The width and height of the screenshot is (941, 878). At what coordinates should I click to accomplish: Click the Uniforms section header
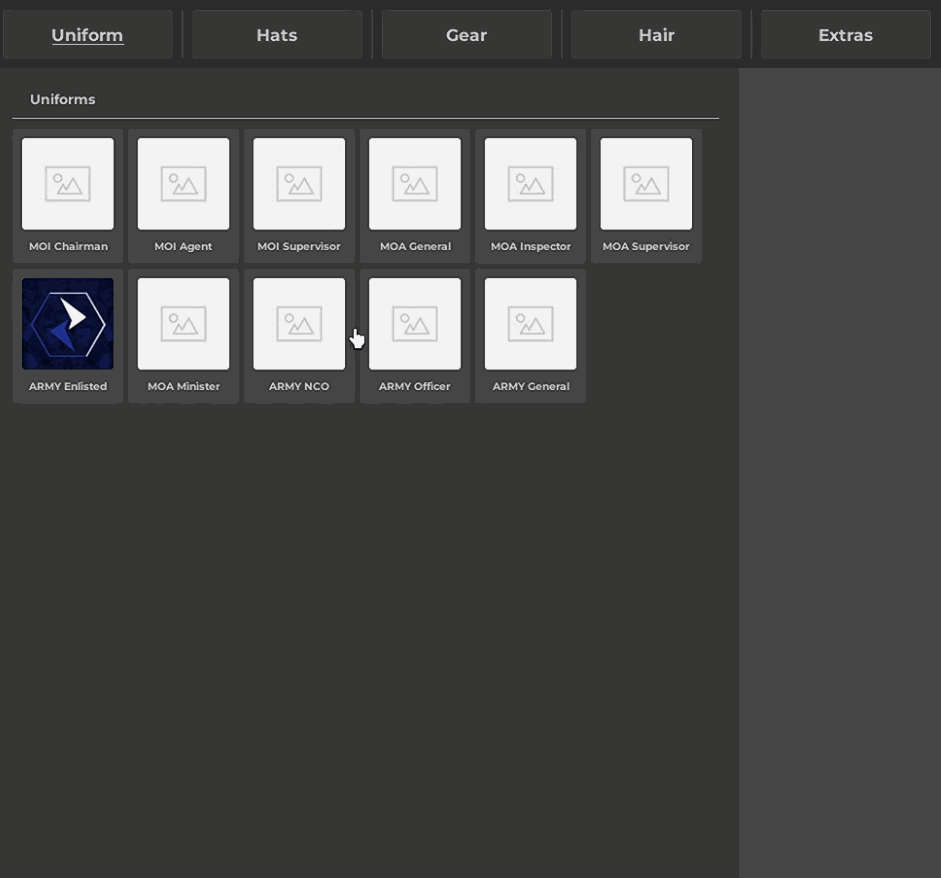click(x=63, y=100)
